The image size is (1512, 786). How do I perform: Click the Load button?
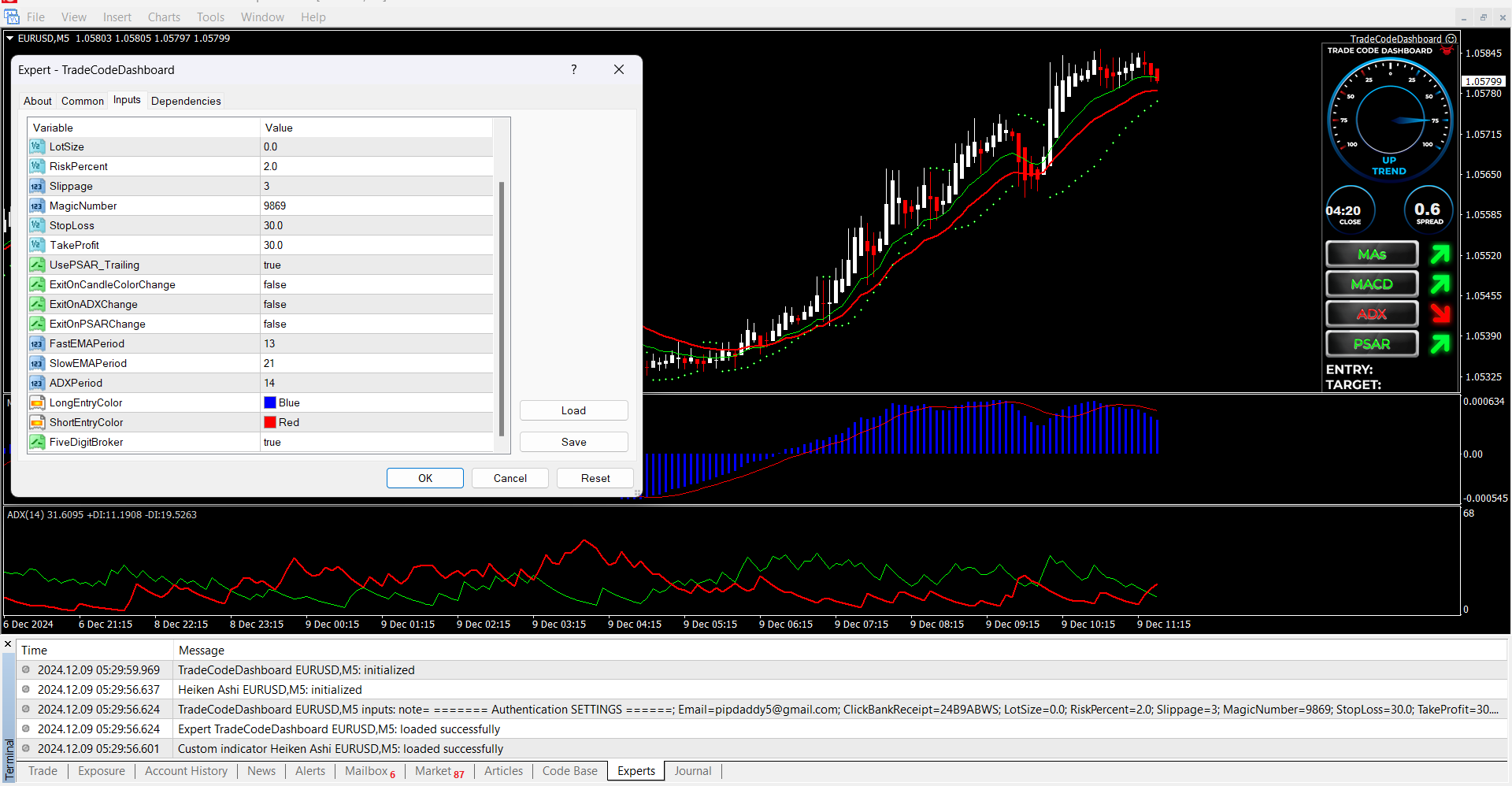pyautogui.click(x=573, y=410)
